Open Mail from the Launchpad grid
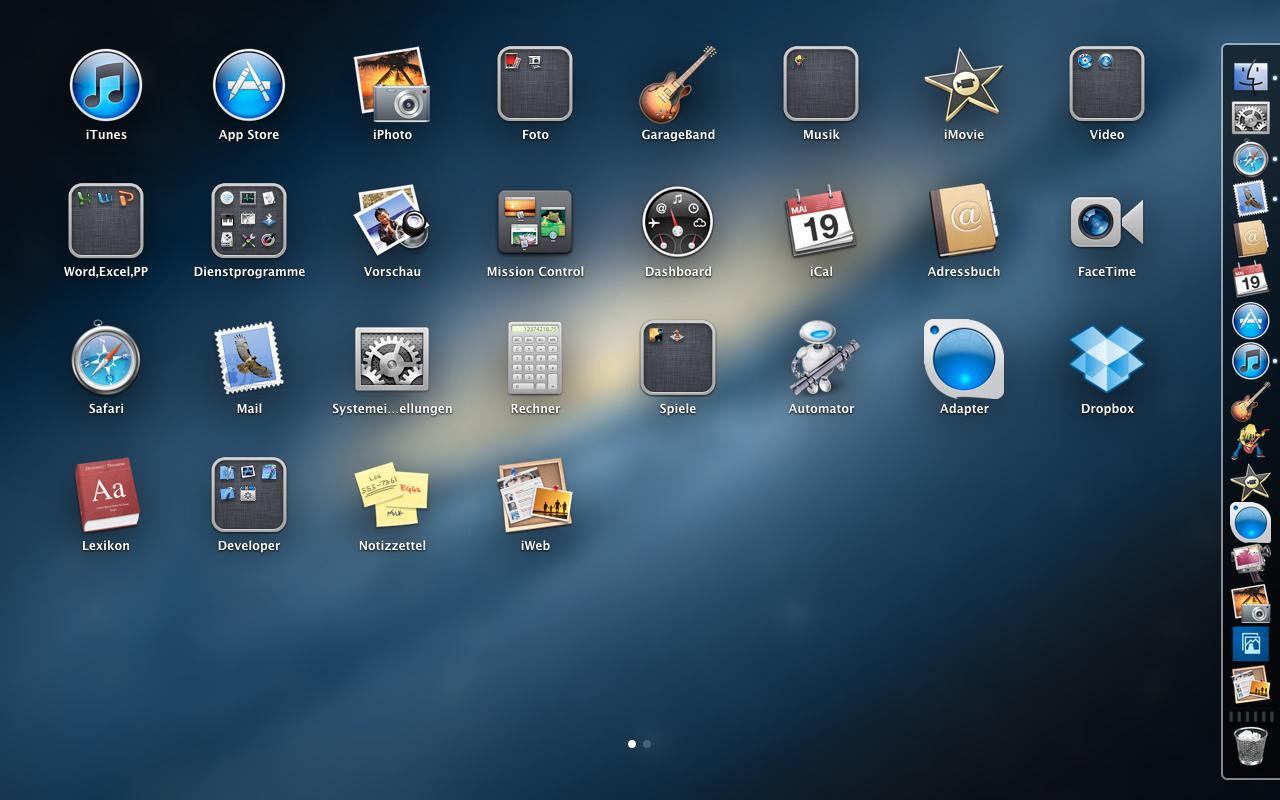Image resolution: width=1280 pixels, height=800 pixels. coord(249,358)
